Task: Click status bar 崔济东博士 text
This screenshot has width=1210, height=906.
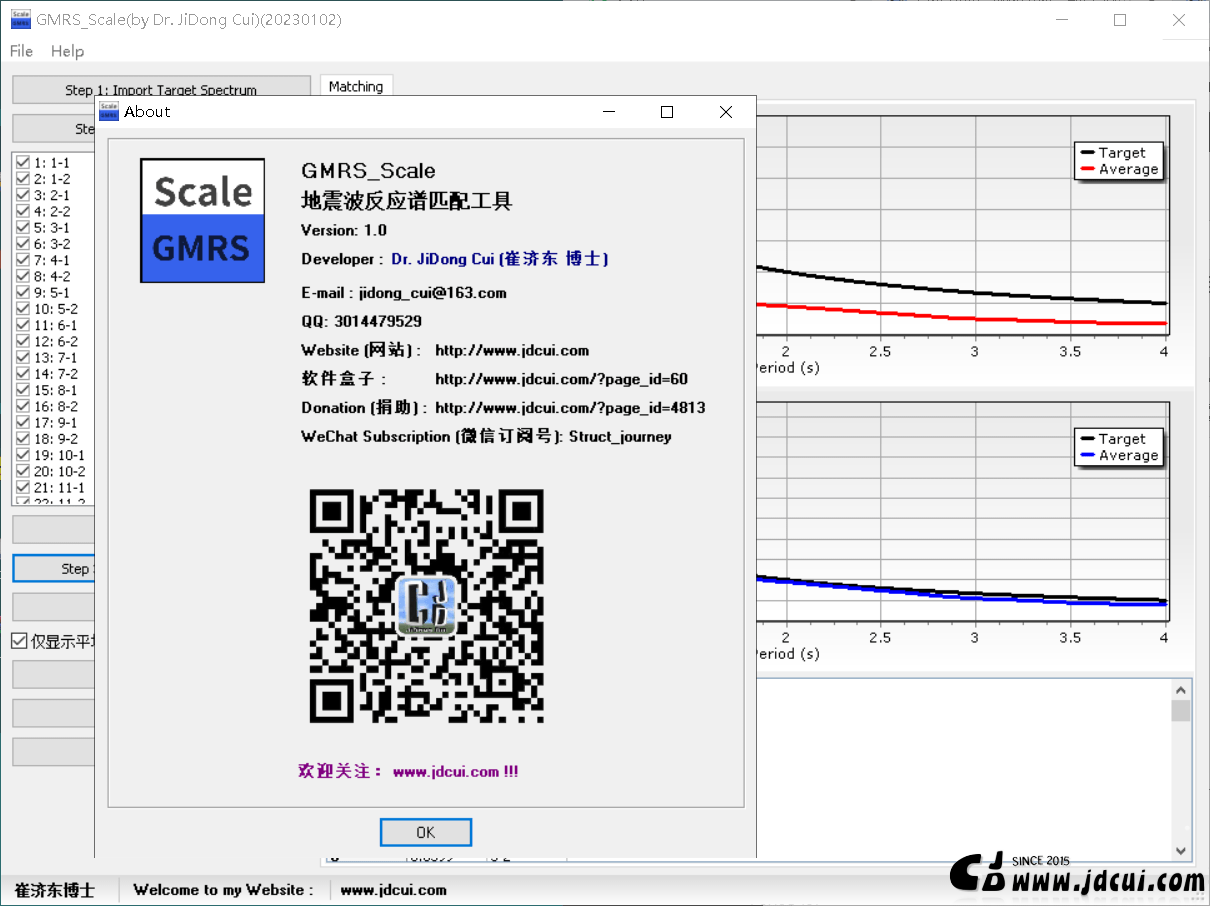Action: 54,890
